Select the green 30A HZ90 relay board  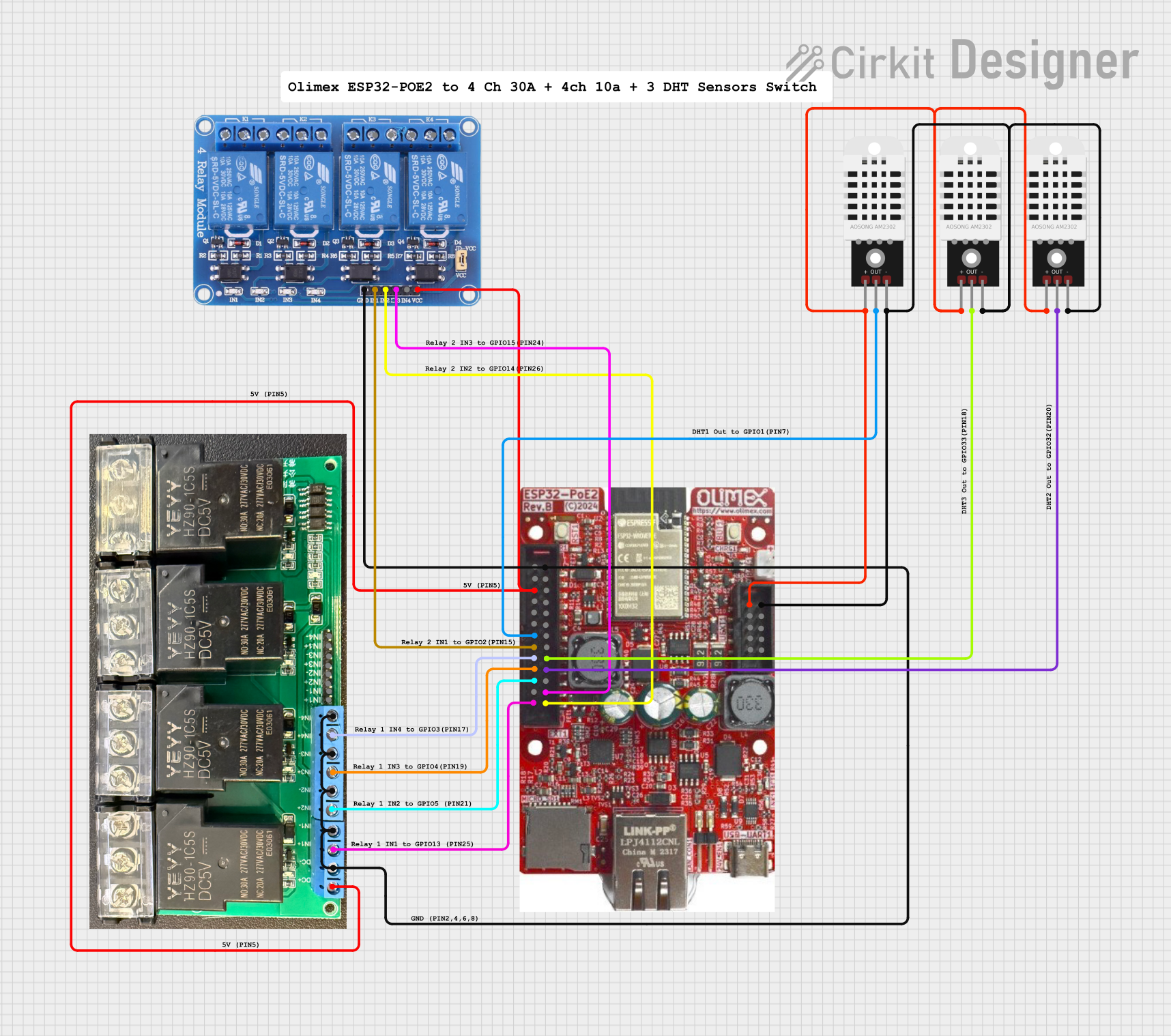pos(218,681)
